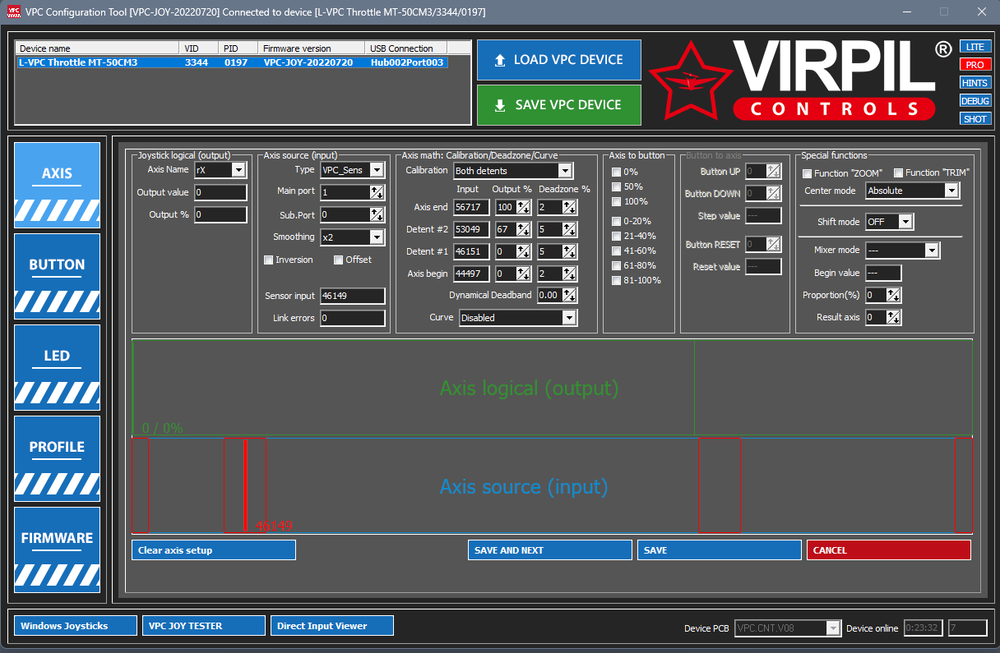Click Clear axis setup button
The width and height of the screenshot is (1000, 653).
point(214,550)
